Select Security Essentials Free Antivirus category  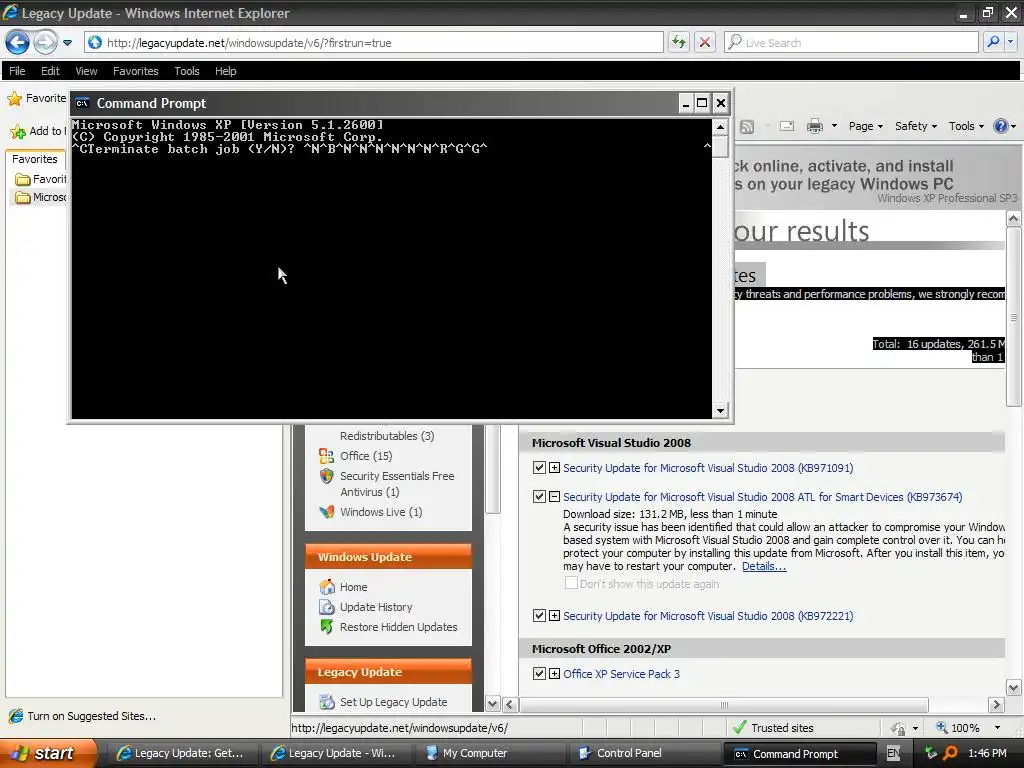[x=396, y=484]
